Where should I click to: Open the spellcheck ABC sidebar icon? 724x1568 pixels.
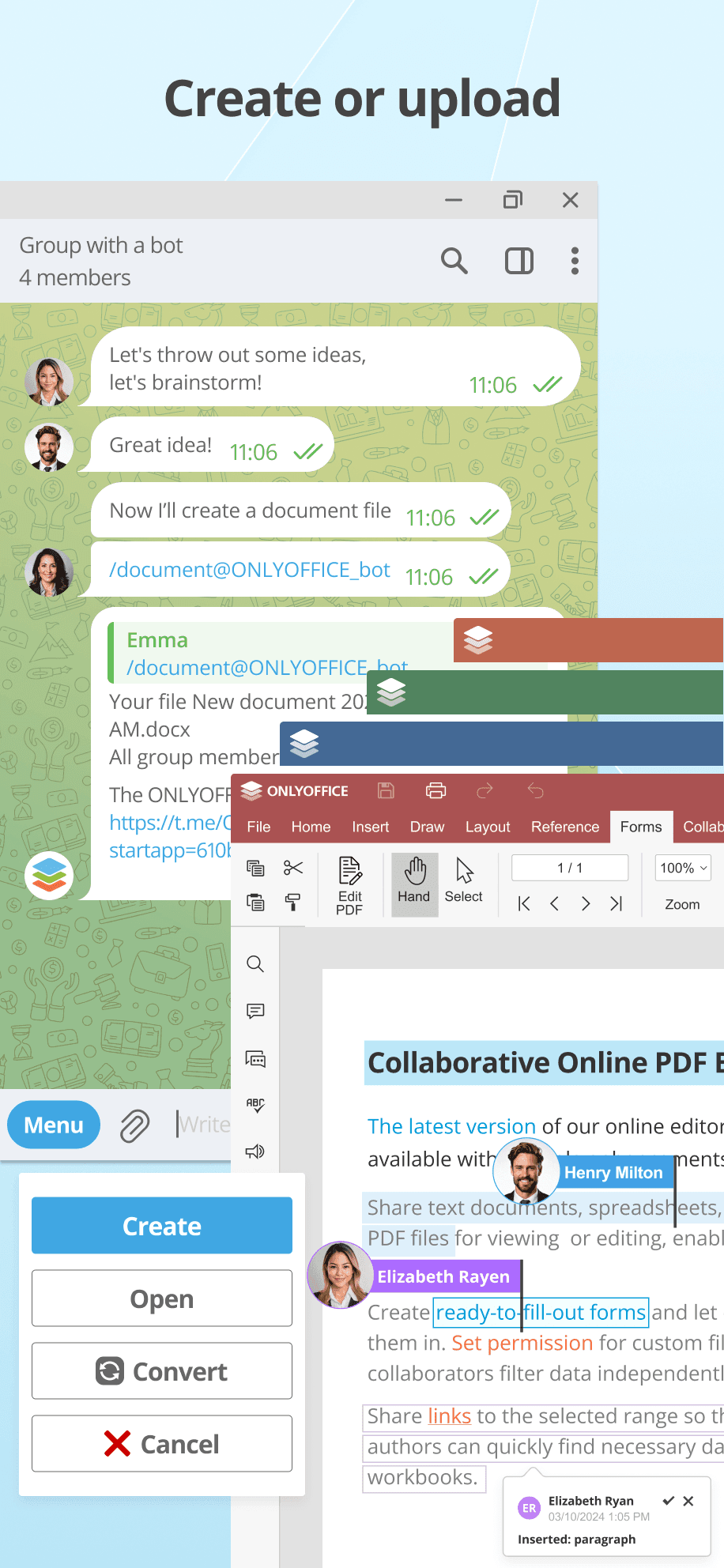255,1105
